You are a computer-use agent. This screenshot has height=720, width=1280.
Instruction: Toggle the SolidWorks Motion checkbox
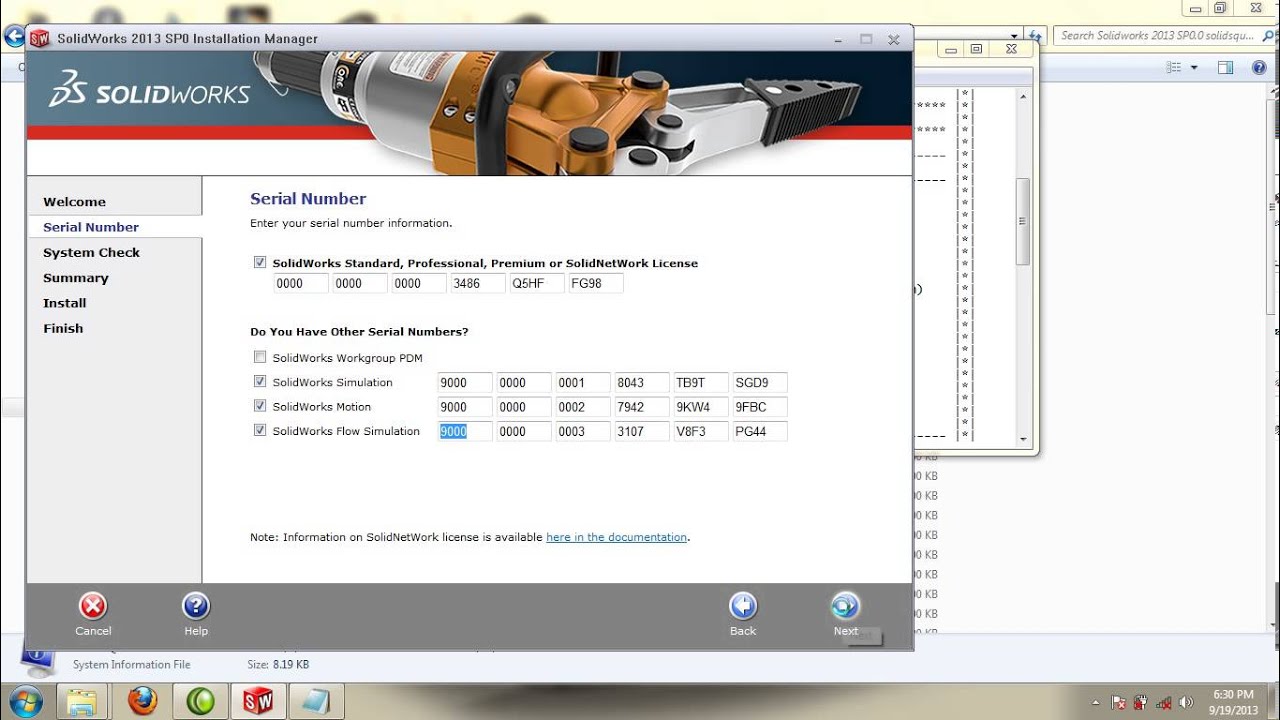(x=260, y=406)
